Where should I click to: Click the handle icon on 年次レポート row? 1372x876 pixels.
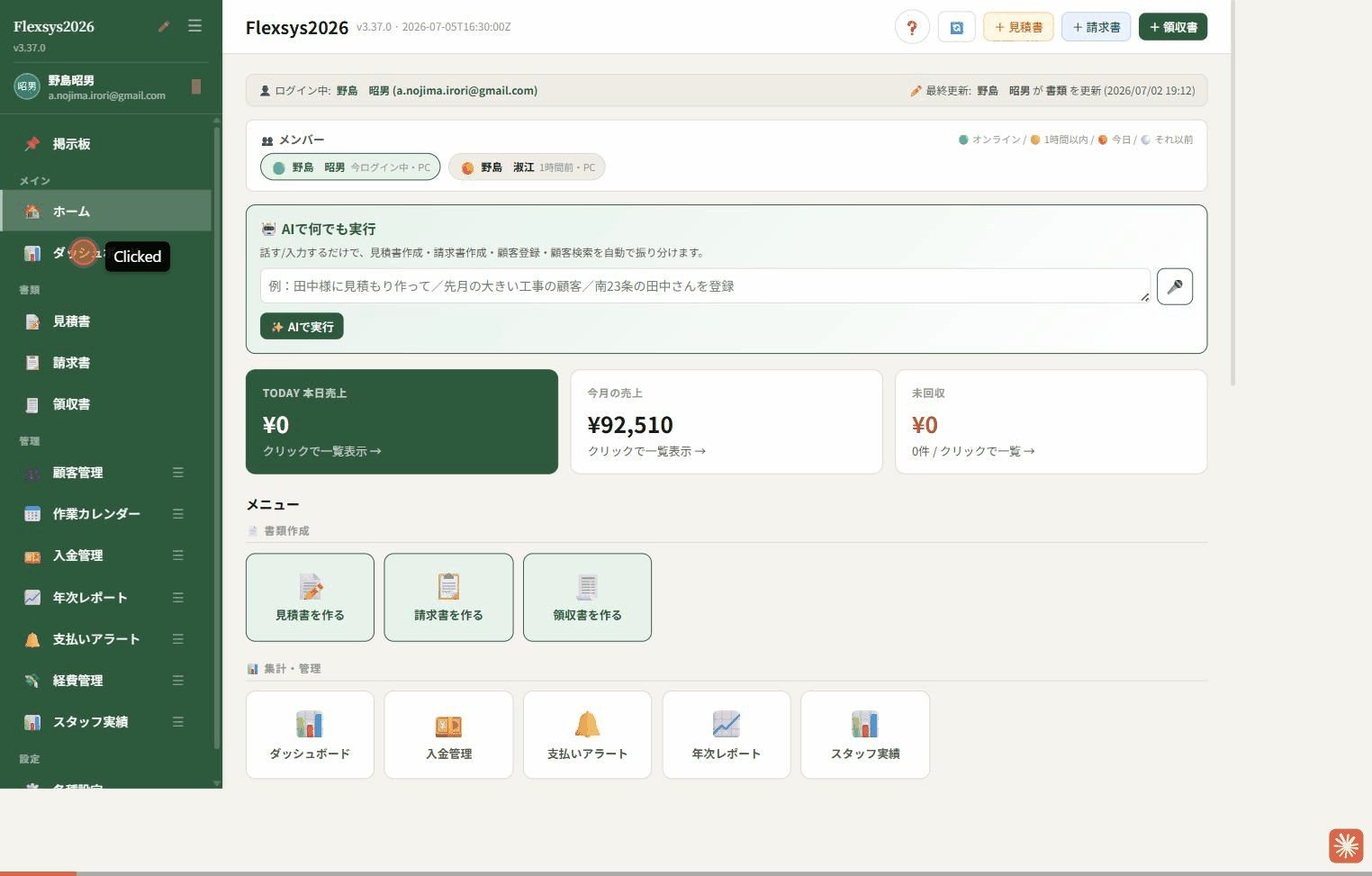pos(178,597)
